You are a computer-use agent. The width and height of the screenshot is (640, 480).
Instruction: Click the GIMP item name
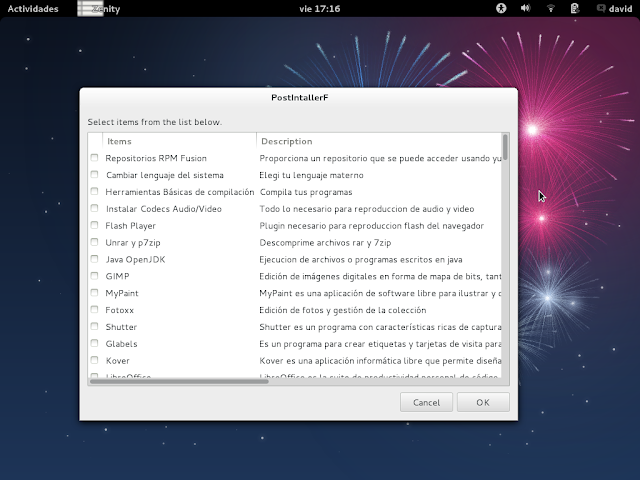click(118, 276)
